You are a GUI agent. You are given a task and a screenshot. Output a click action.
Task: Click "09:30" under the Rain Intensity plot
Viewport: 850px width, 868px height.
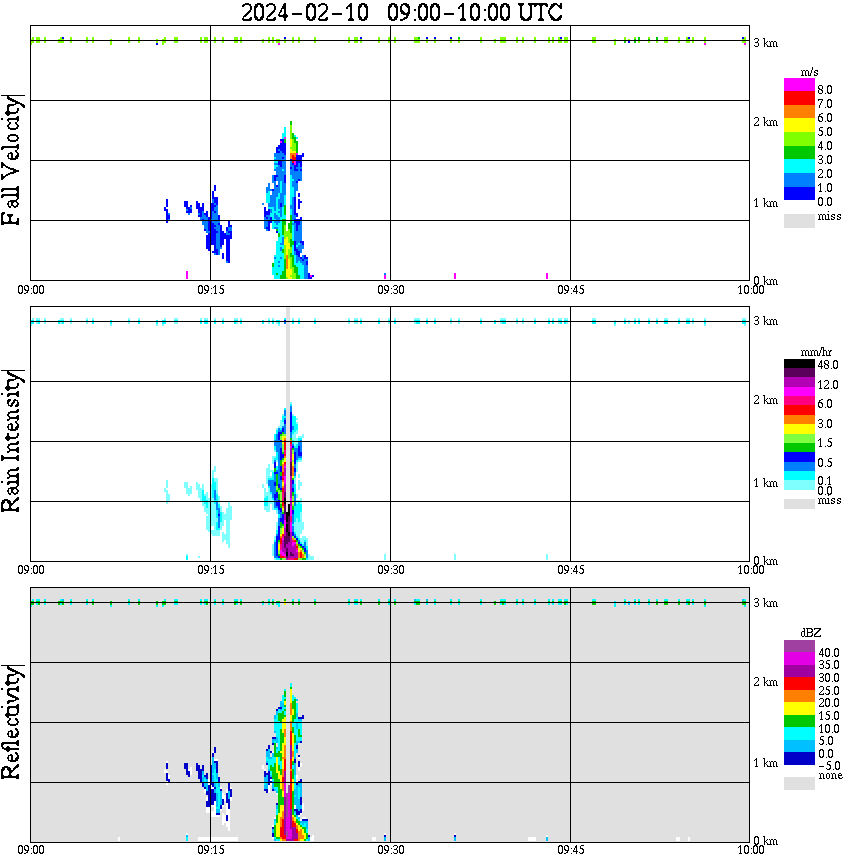(390, 570)
